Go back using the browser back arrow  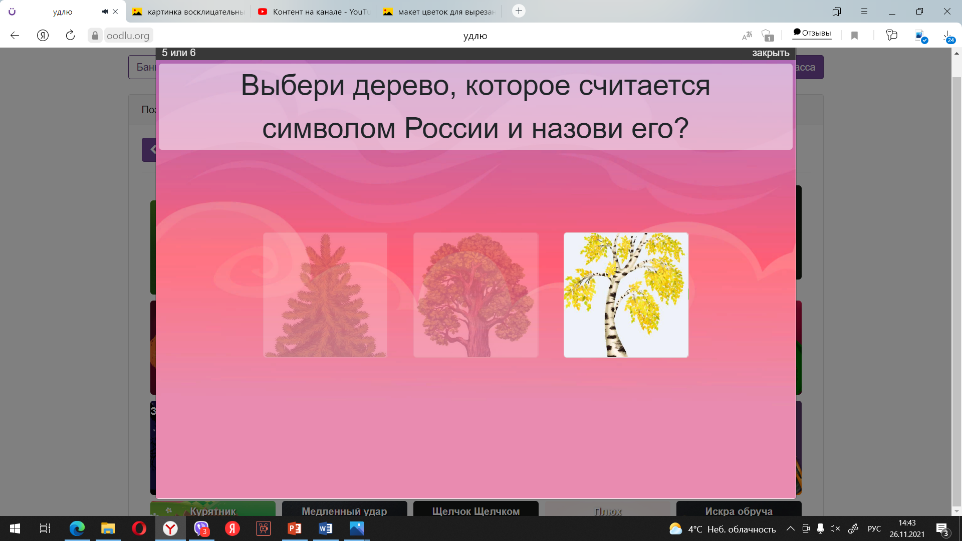point(15,35)
